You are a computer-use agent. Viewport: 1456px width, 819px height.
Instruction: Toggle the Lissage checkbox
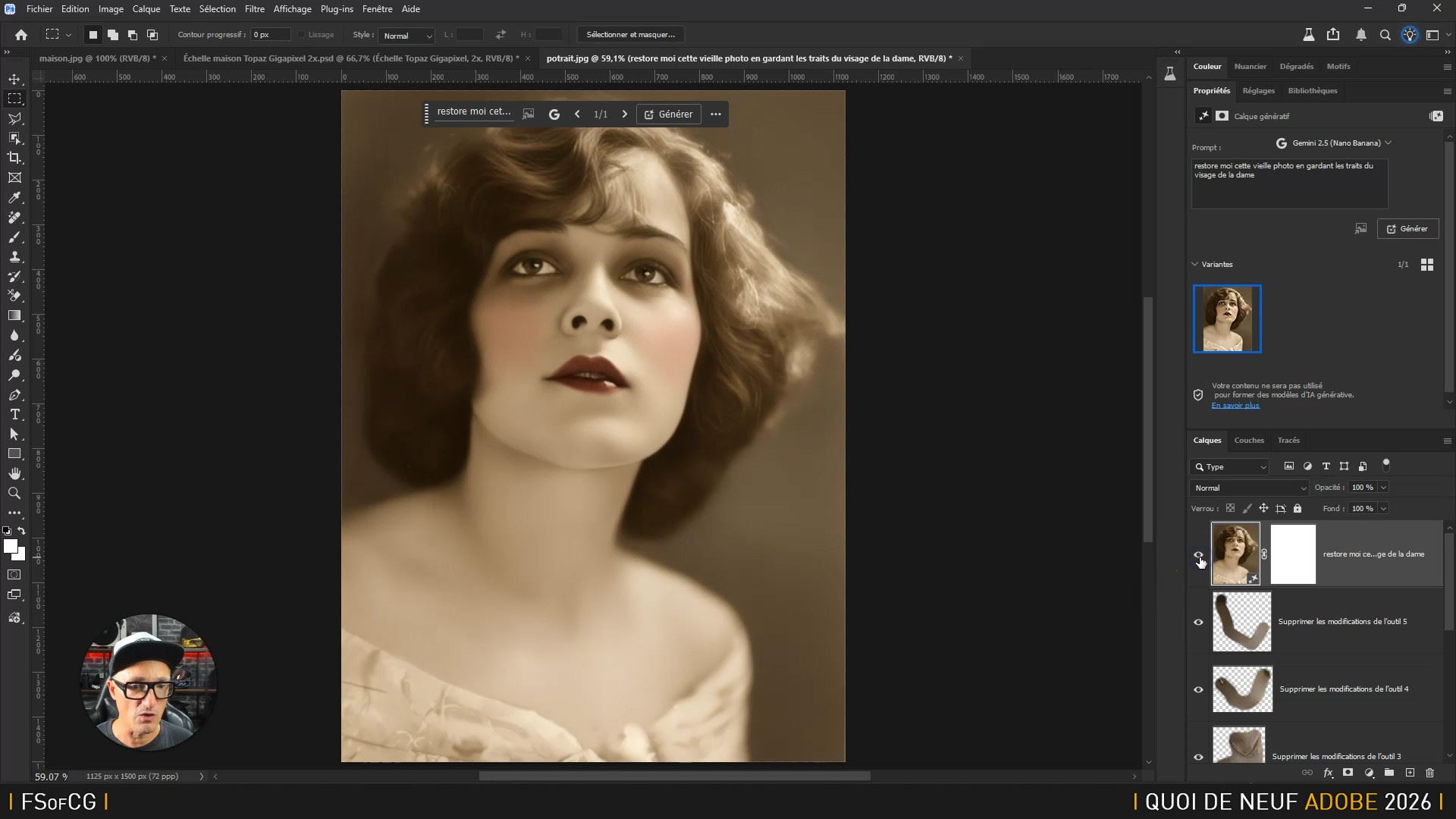[302, 35]
